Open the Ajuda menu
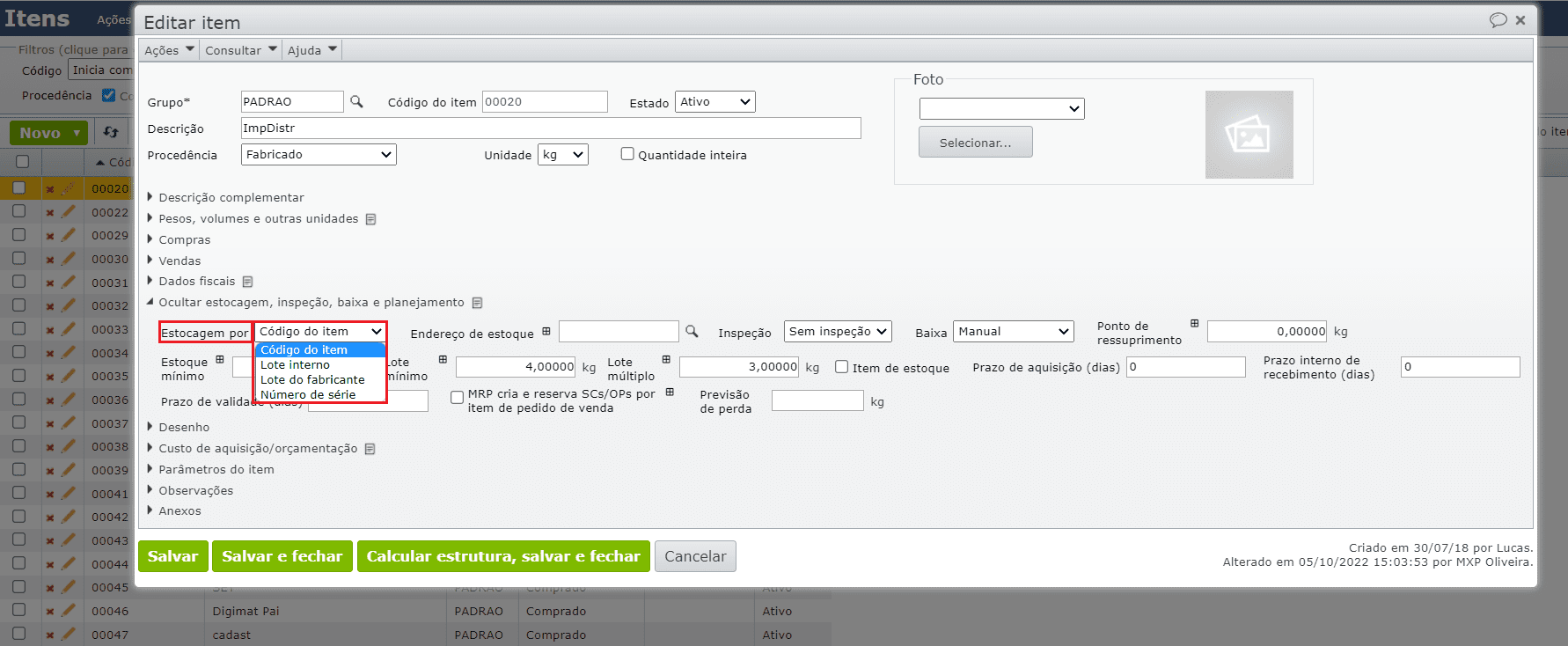This screenshot has height=646, width=1568. [312, 50]
